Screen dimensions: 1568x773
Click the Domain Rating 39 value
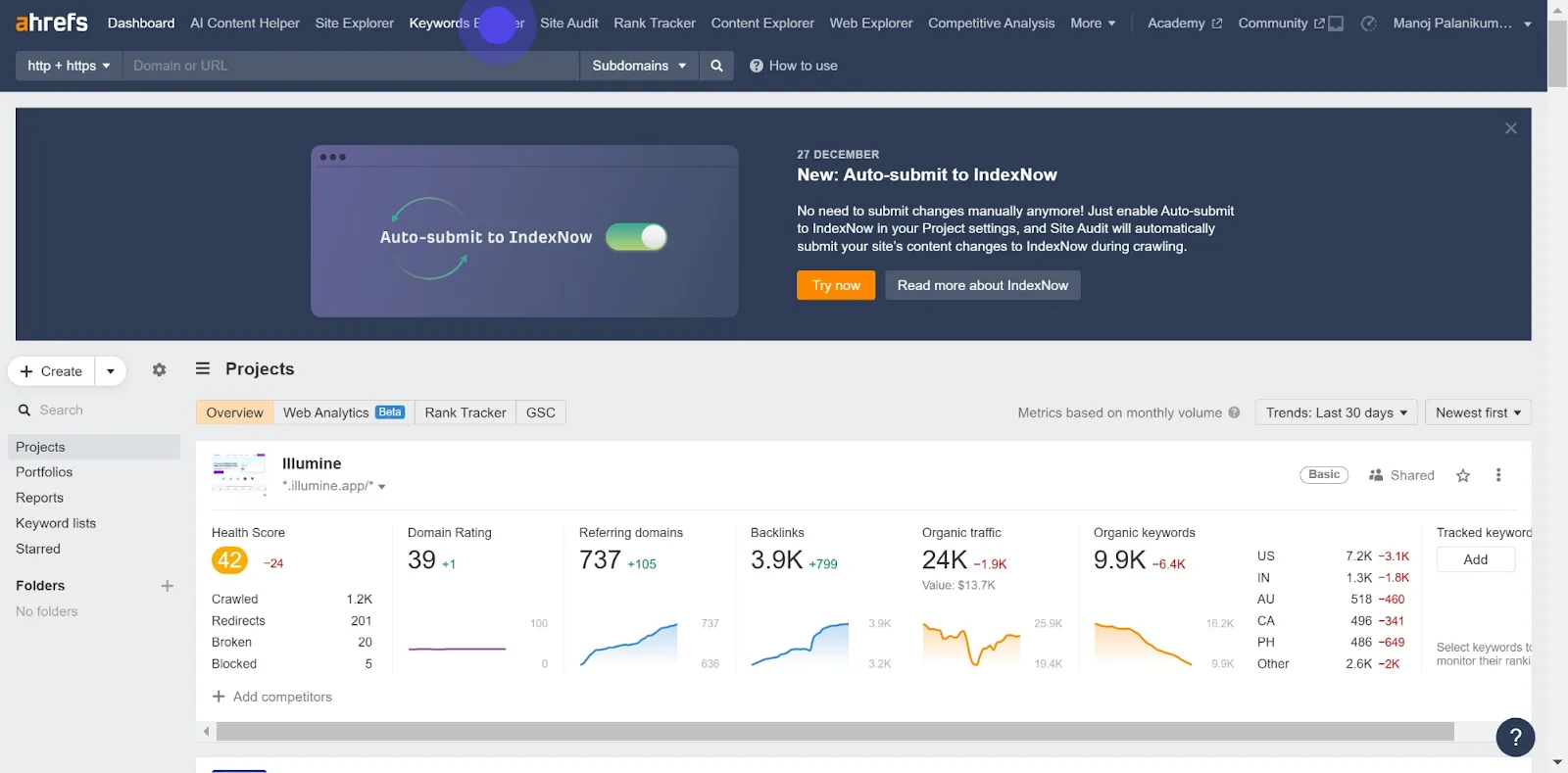click(421, 559)
